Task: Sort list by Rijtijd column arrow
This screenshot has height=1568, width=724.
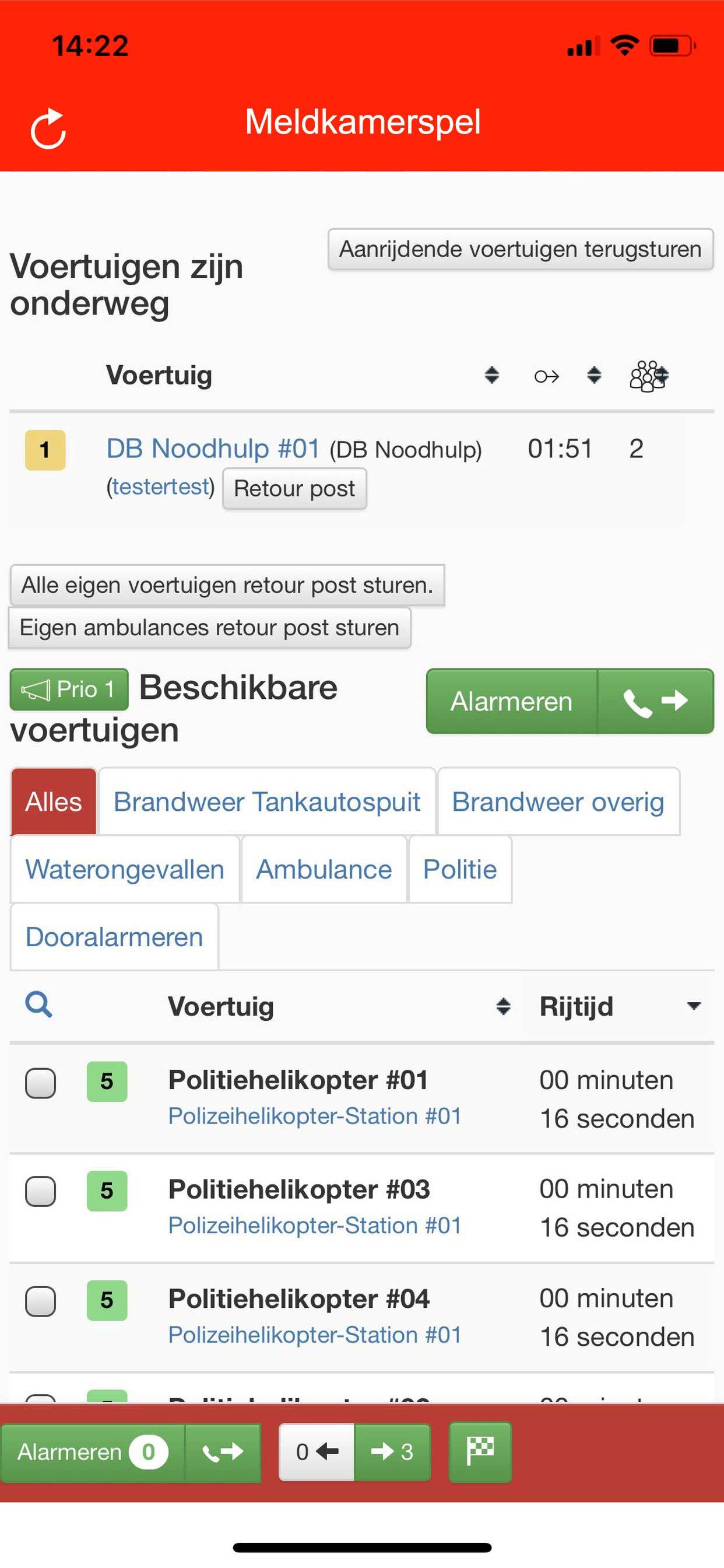Action: [x=693, y=1006]
